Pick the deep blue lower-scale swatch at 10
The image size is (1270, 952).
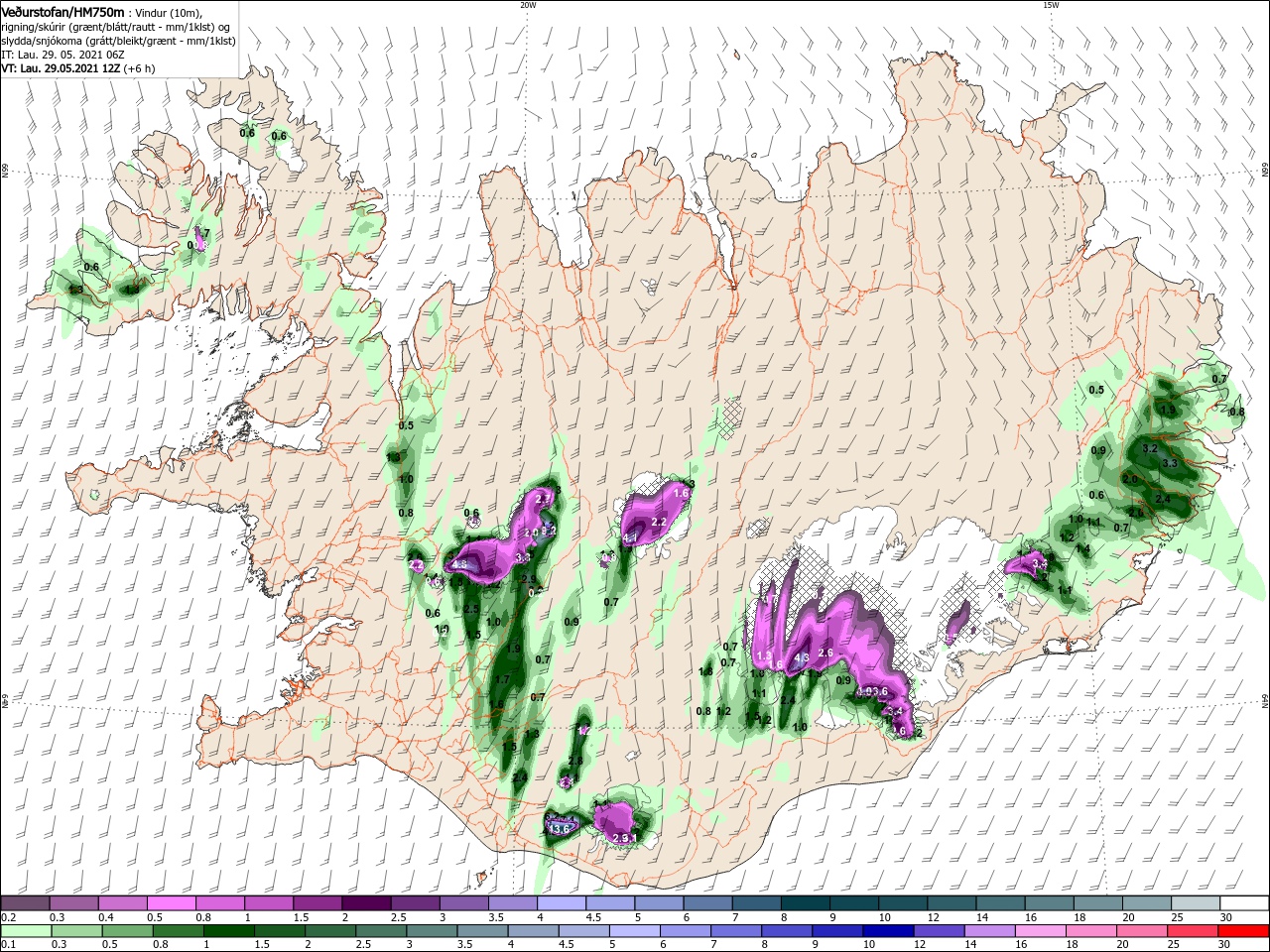(x=888, y=931)
